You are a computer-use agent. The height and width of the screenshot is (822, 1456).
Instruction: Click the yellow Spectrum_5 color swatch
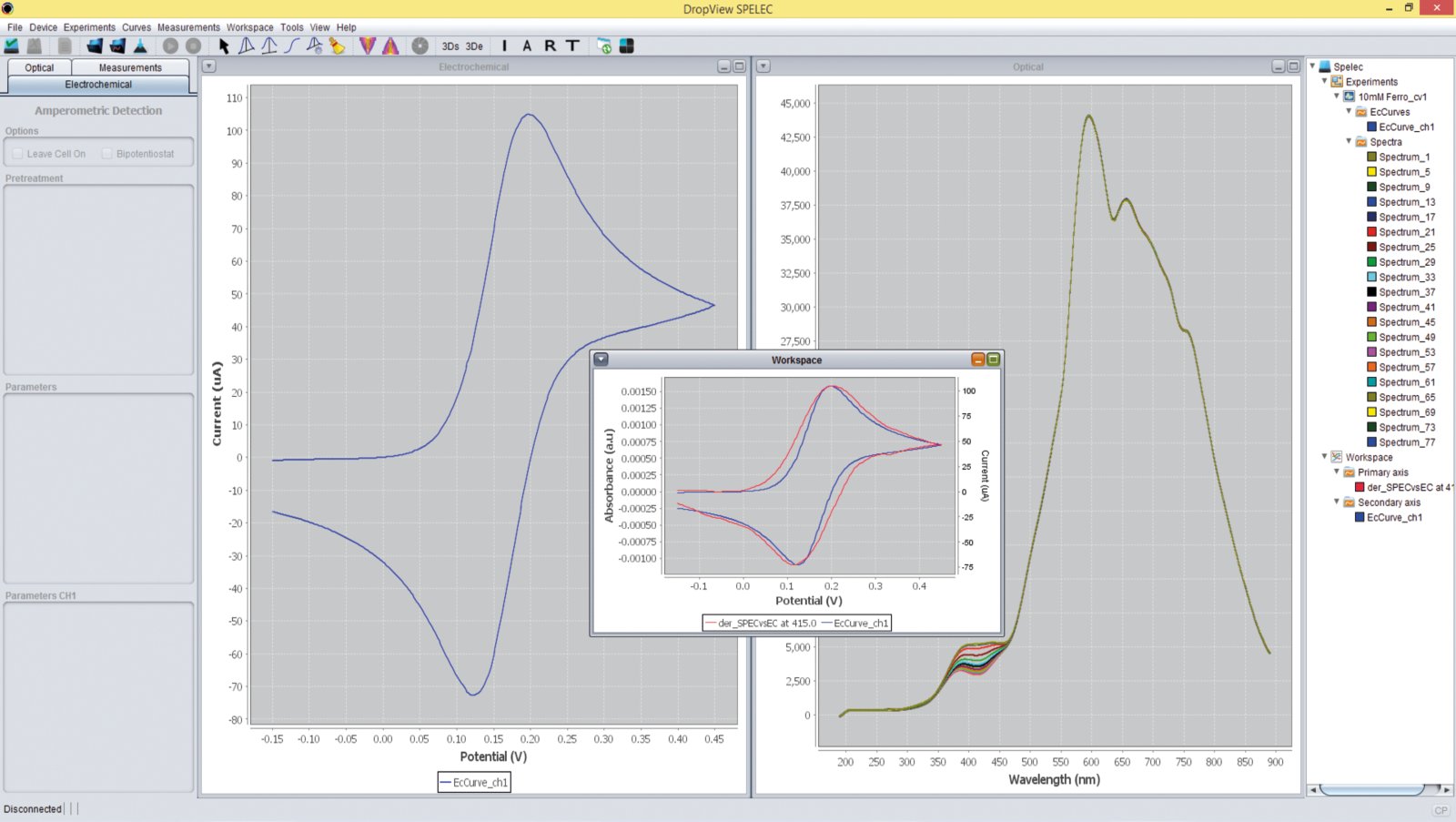pos(1371,172)
